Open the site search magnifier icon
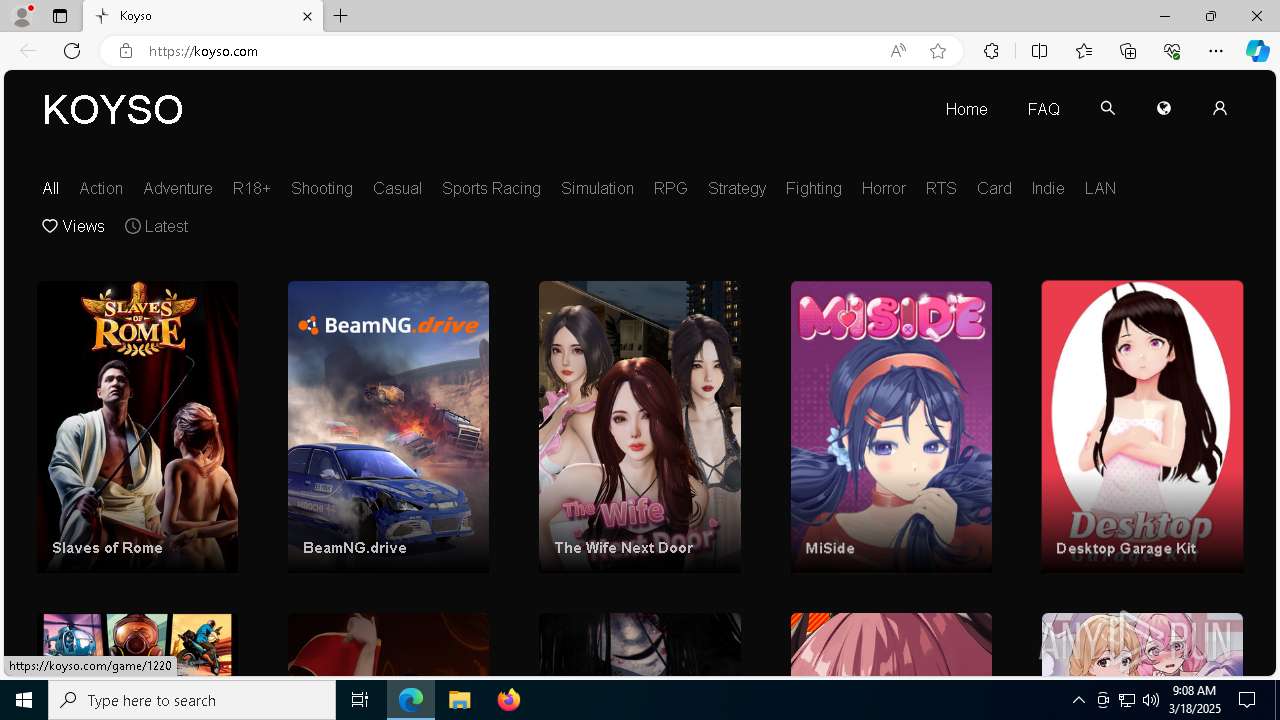The width and height of the screenshot is (1280, 720). coord(1107,108)
